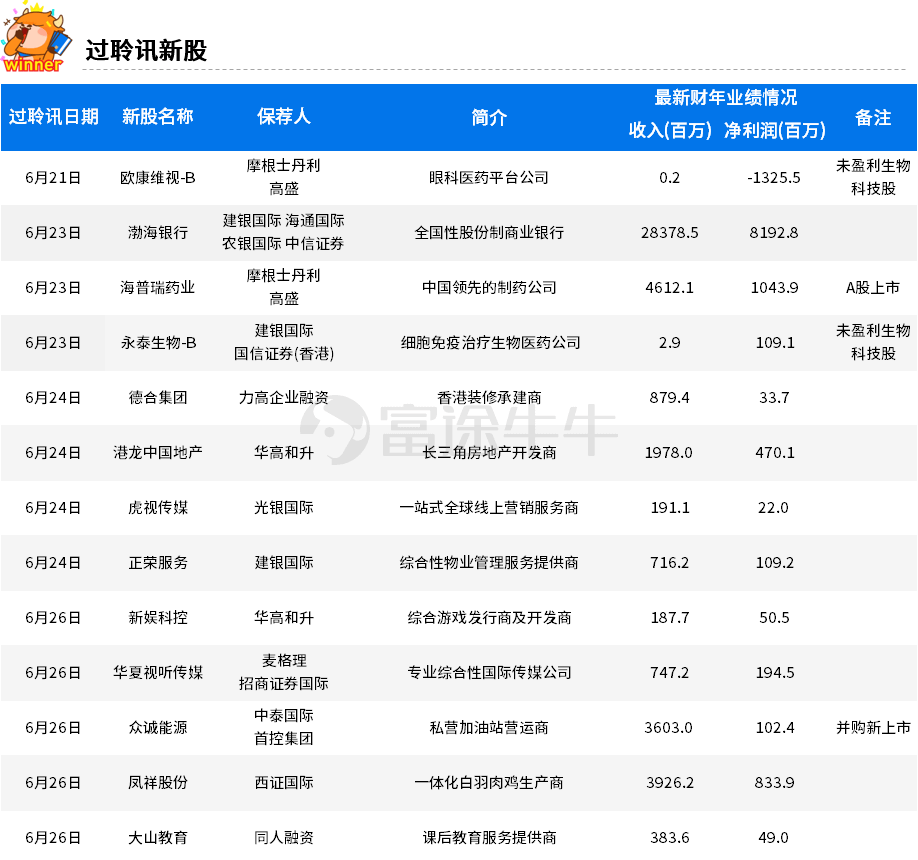The image size is (918, 860).
Task: Click sponsor 光银国际
Action: [x=284, y=508]
